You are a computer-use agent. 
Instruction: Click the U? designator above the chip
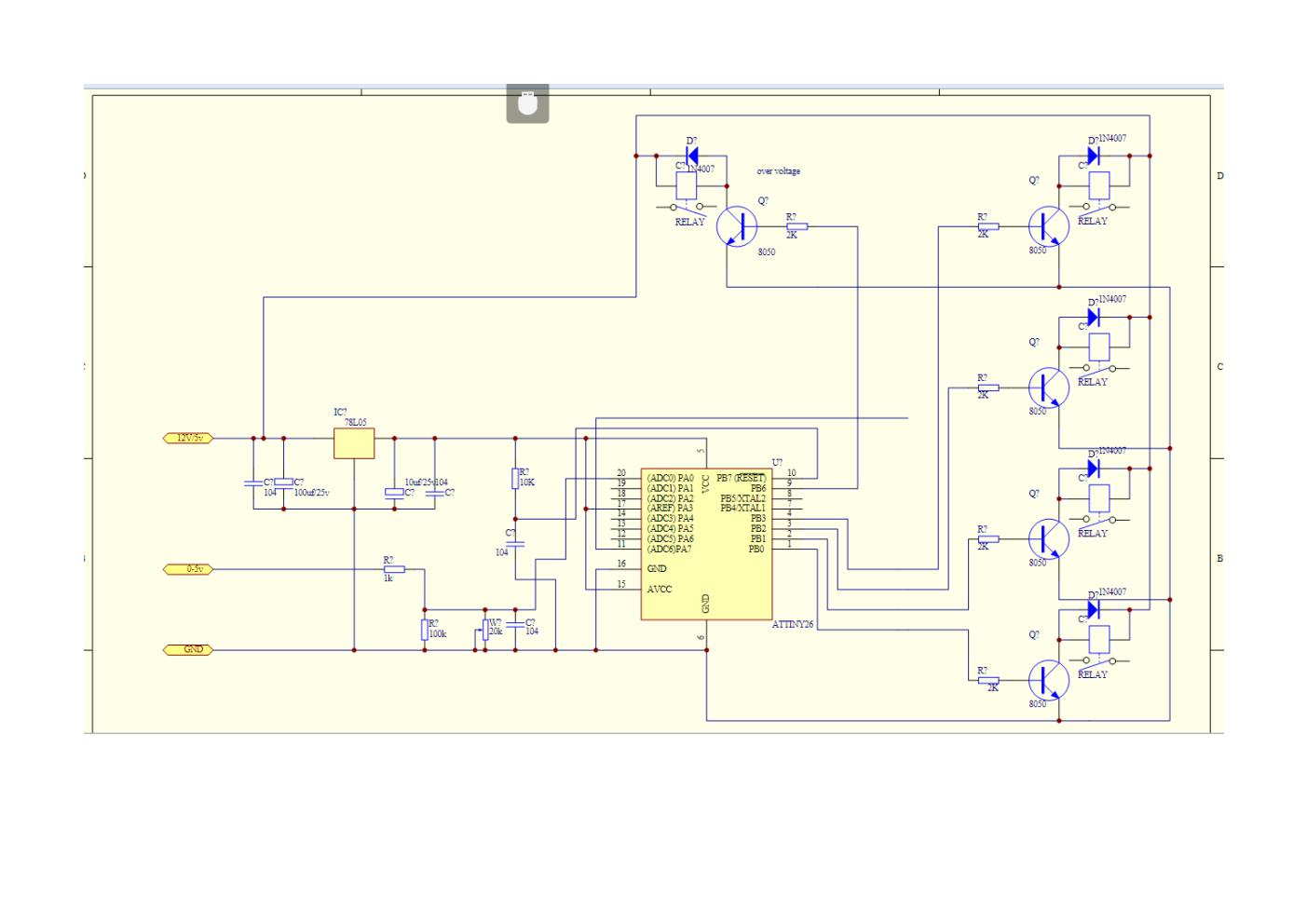(x=778, y=463)
